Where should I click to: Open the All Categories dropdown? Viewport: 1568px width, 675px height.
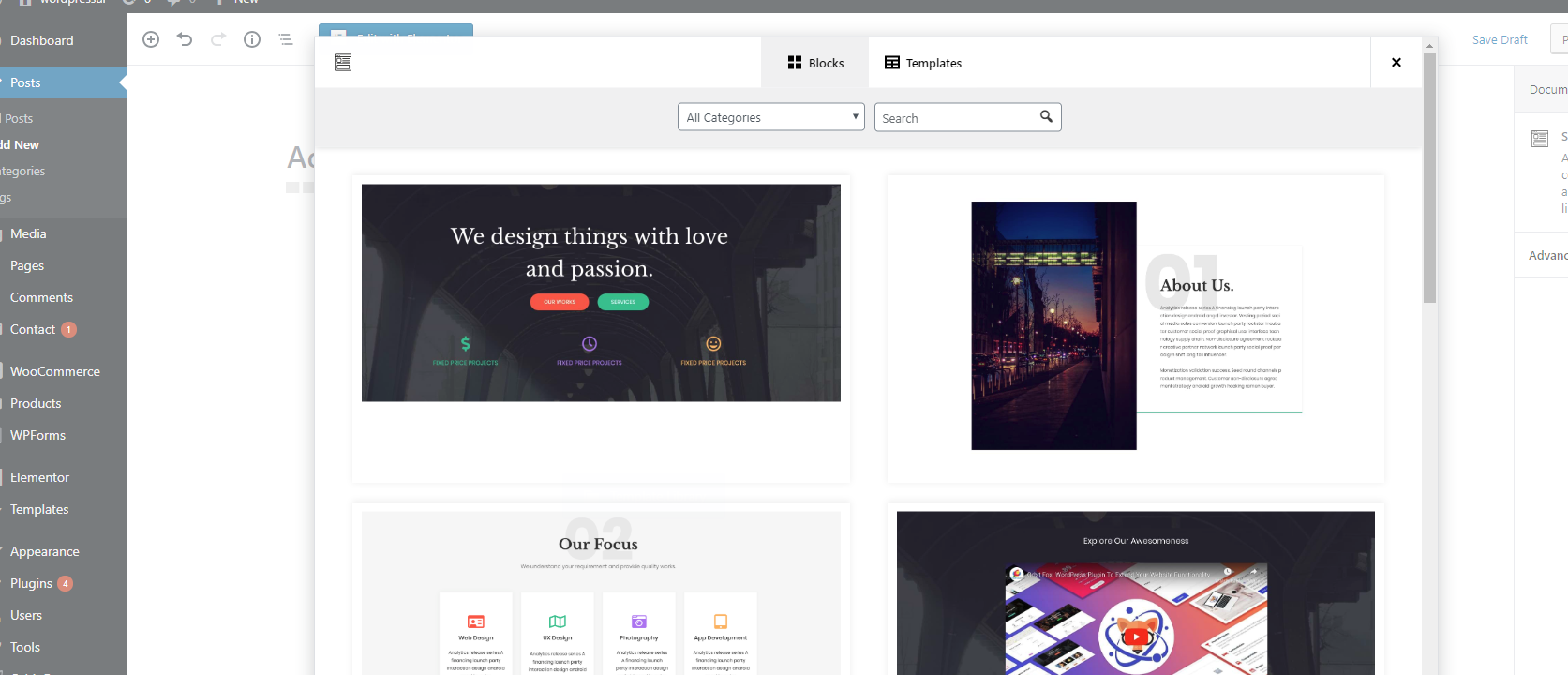point(771,117)
